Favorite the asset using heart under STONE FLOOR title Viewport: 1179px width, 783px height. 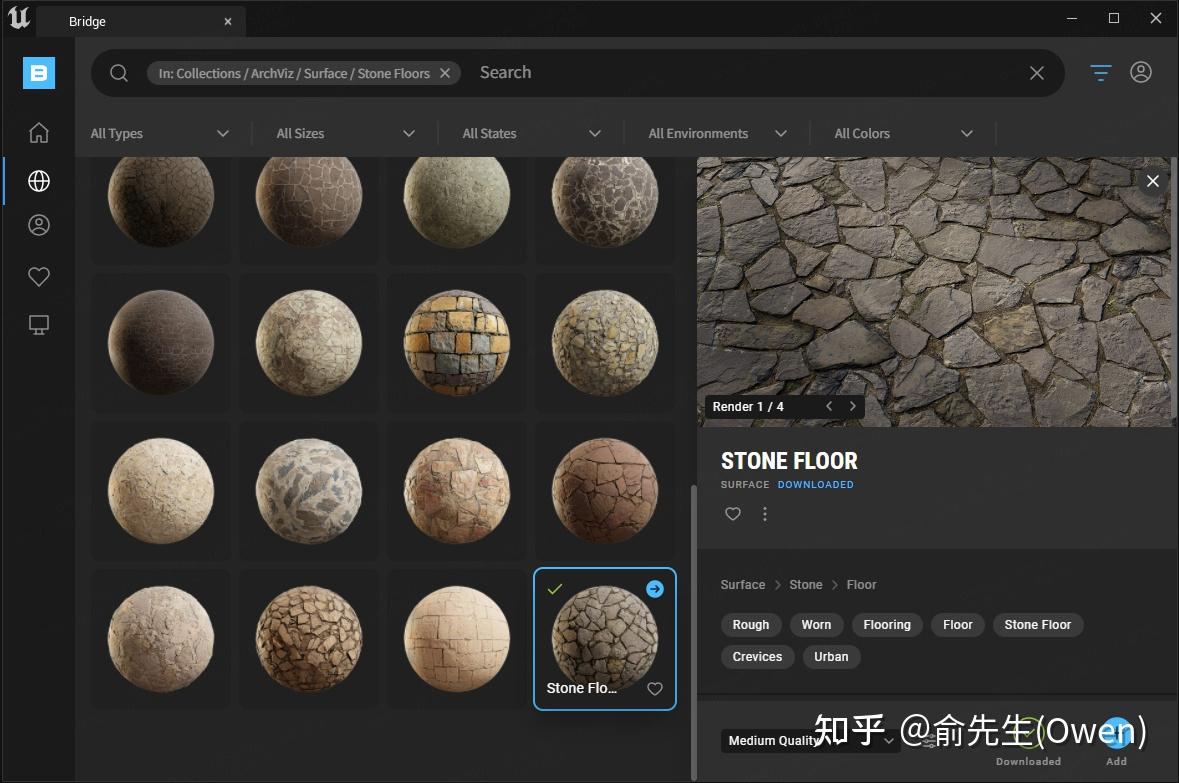(x=733, y=514)
